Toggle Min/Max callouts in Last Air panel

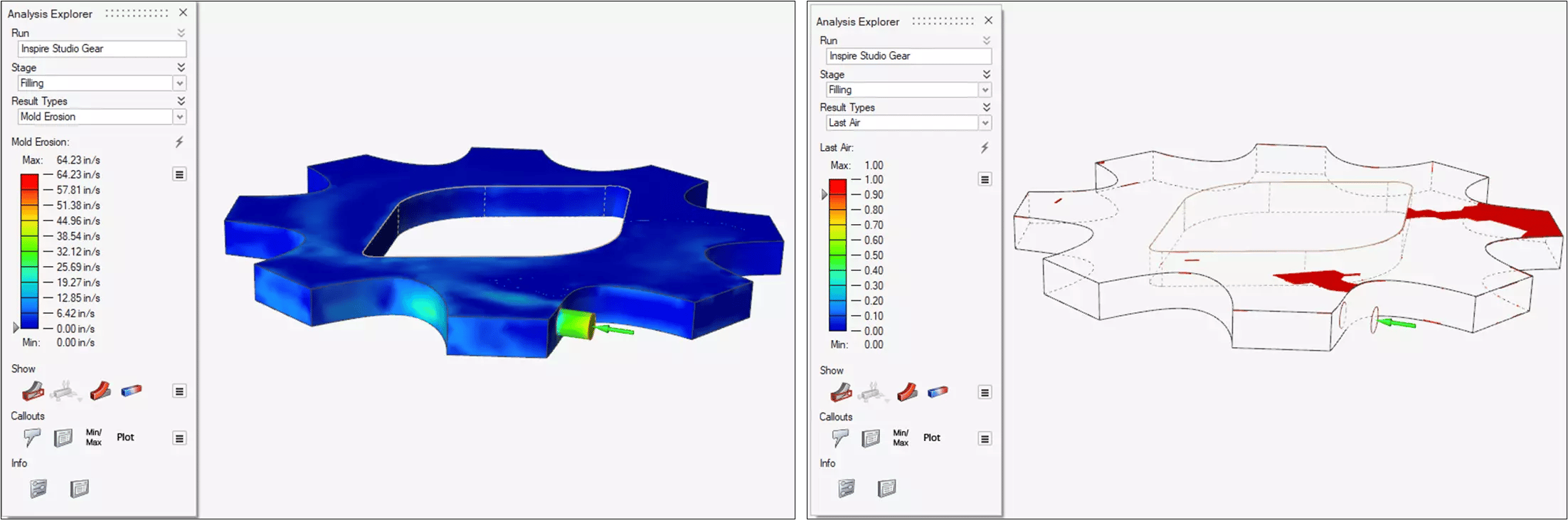[x=901, y=438]
